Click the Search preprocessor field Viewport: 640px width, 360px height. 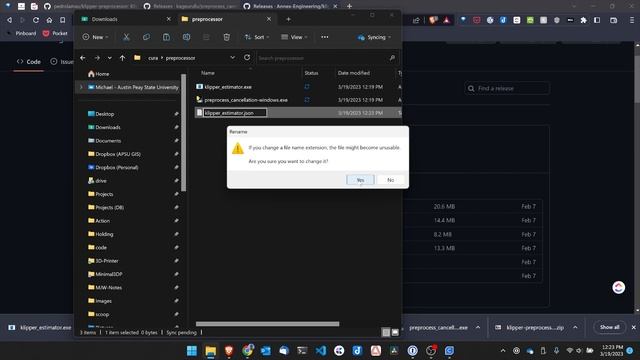point(327,58)
